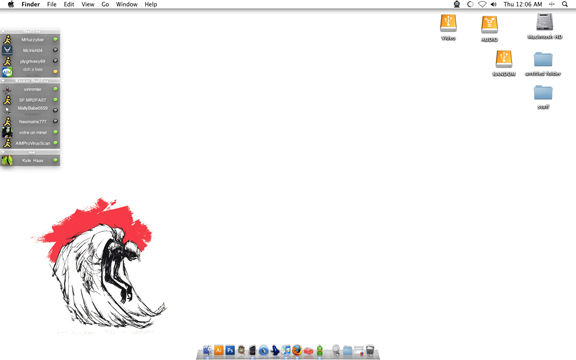Open the green Adium duck icon in dock
Viewport: 576px width, 360px height.
(320, 350)
